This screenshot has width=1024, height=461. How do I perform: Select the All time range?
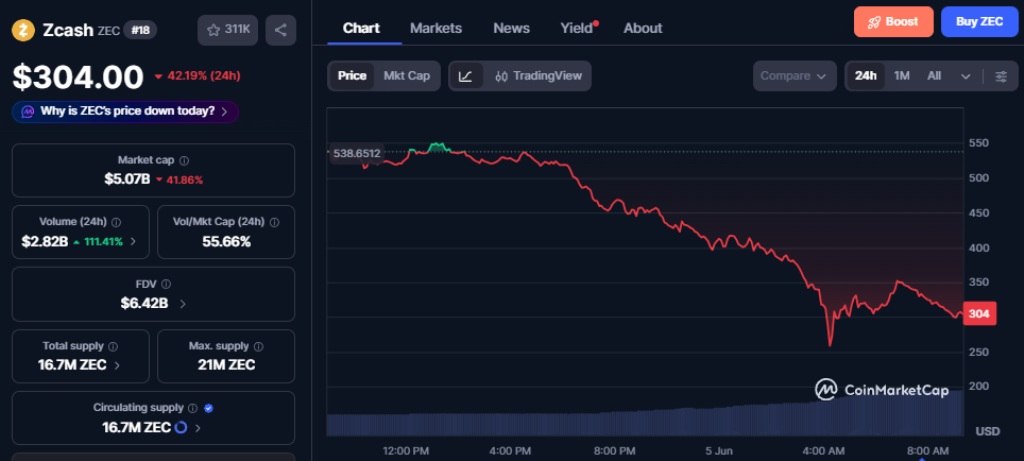(x=934, y=76)
